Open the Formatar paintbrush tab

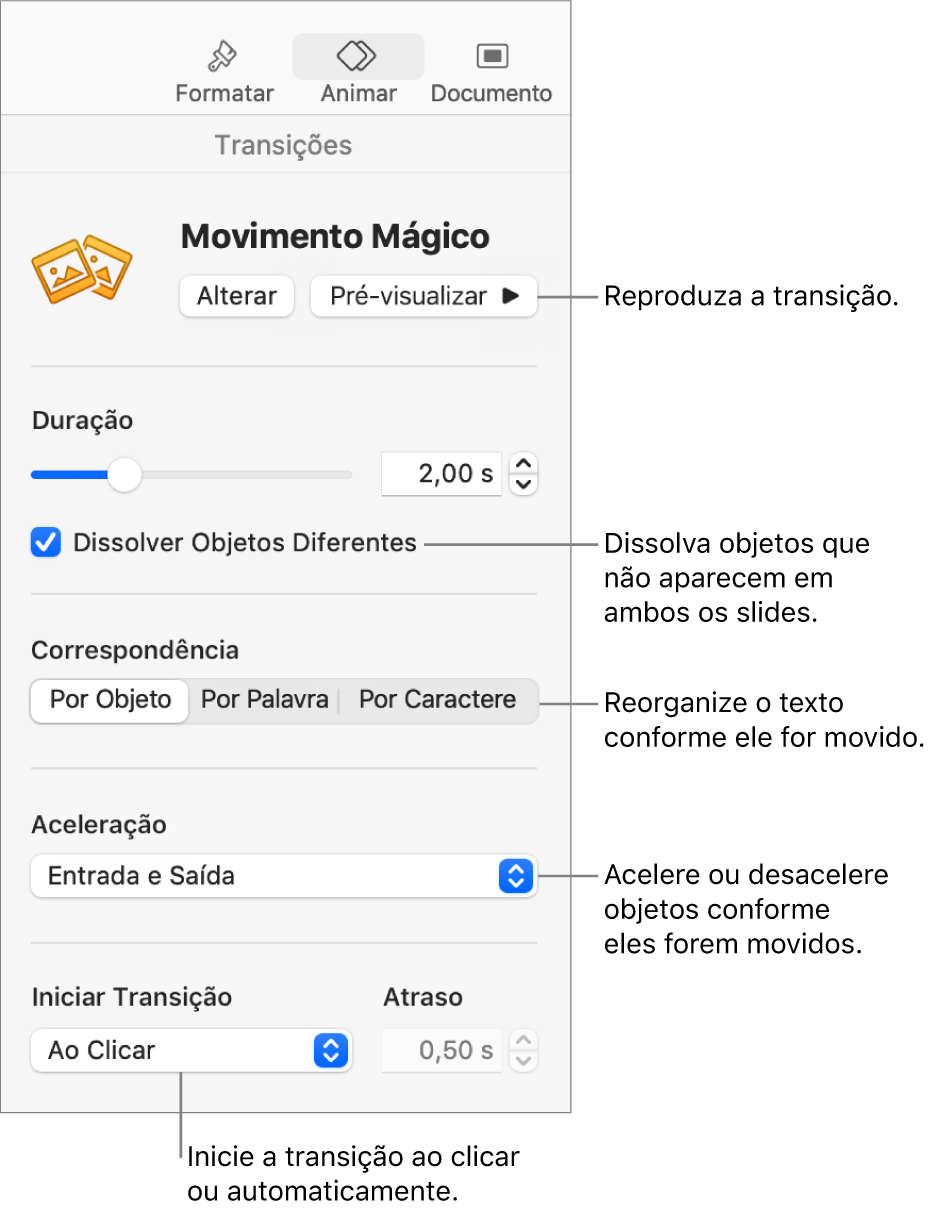pyautogui.click(x=223, y=58)
